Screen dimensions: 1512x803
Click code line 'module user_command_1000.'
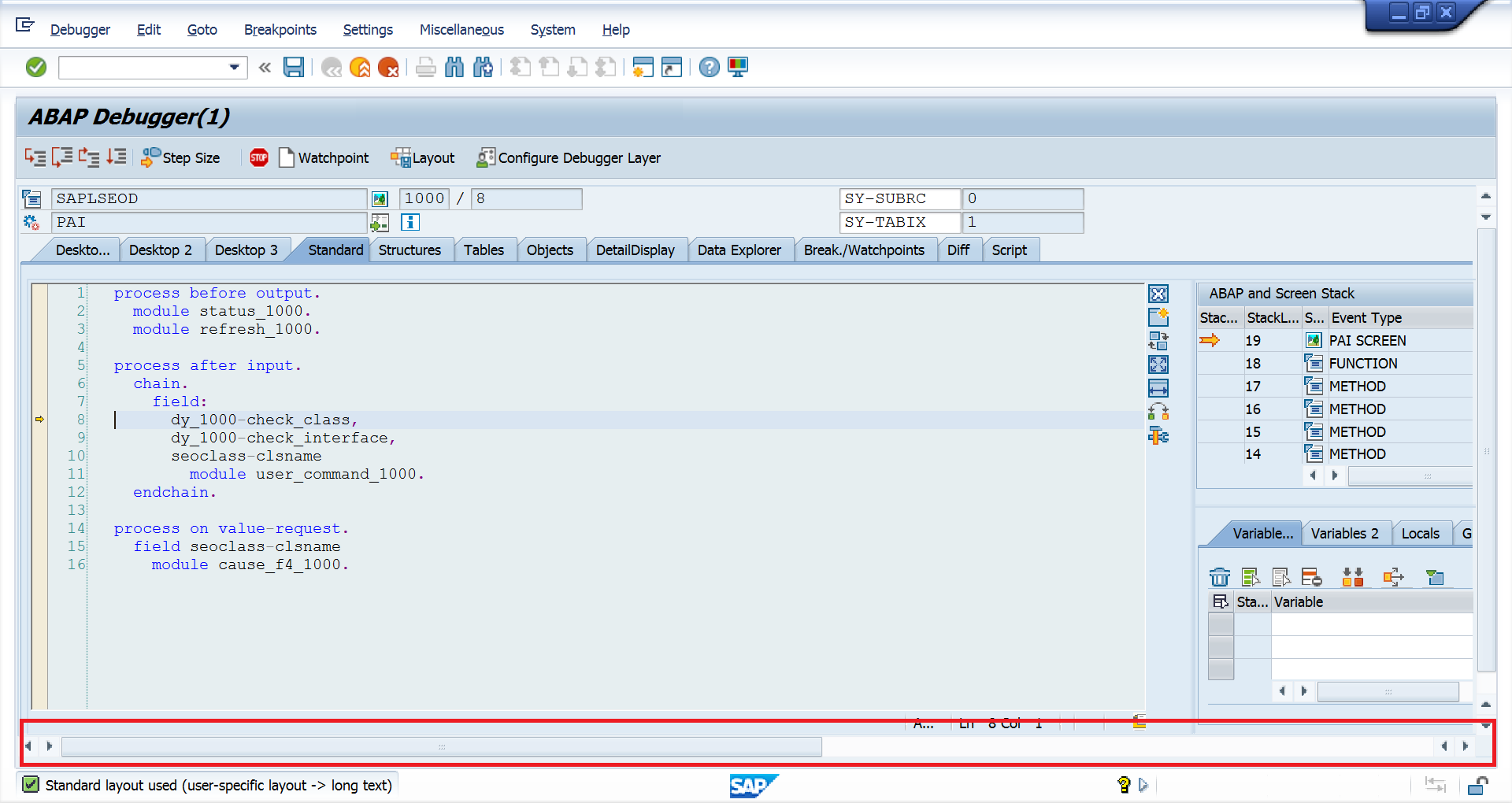(306, 474)
